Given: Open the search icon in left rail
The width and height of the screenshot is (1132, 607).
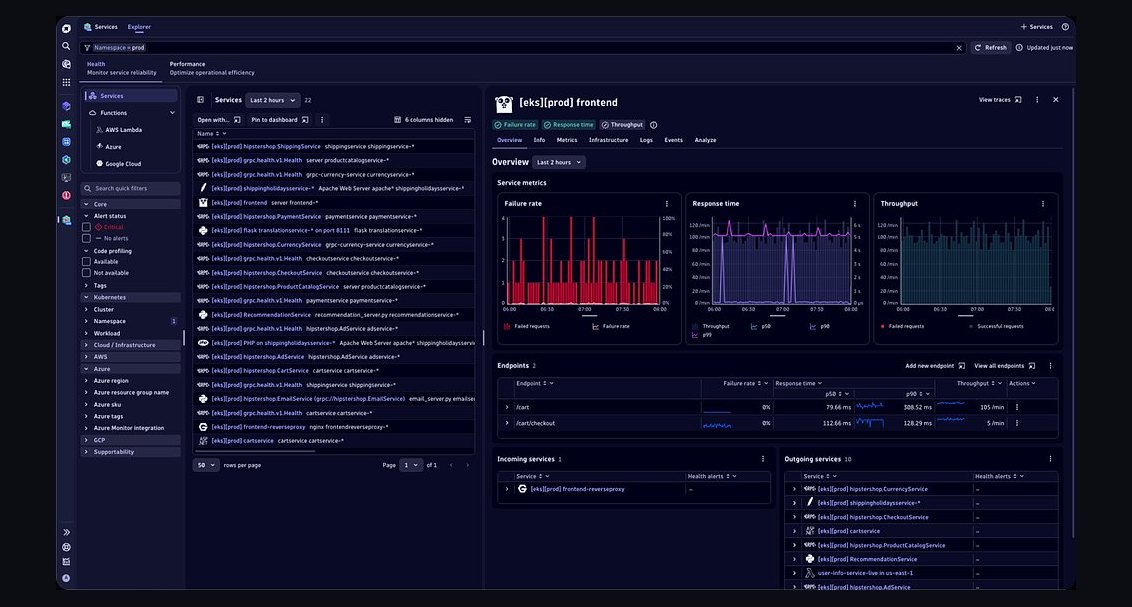Looking at the screenshot, I should coord(66,46).
